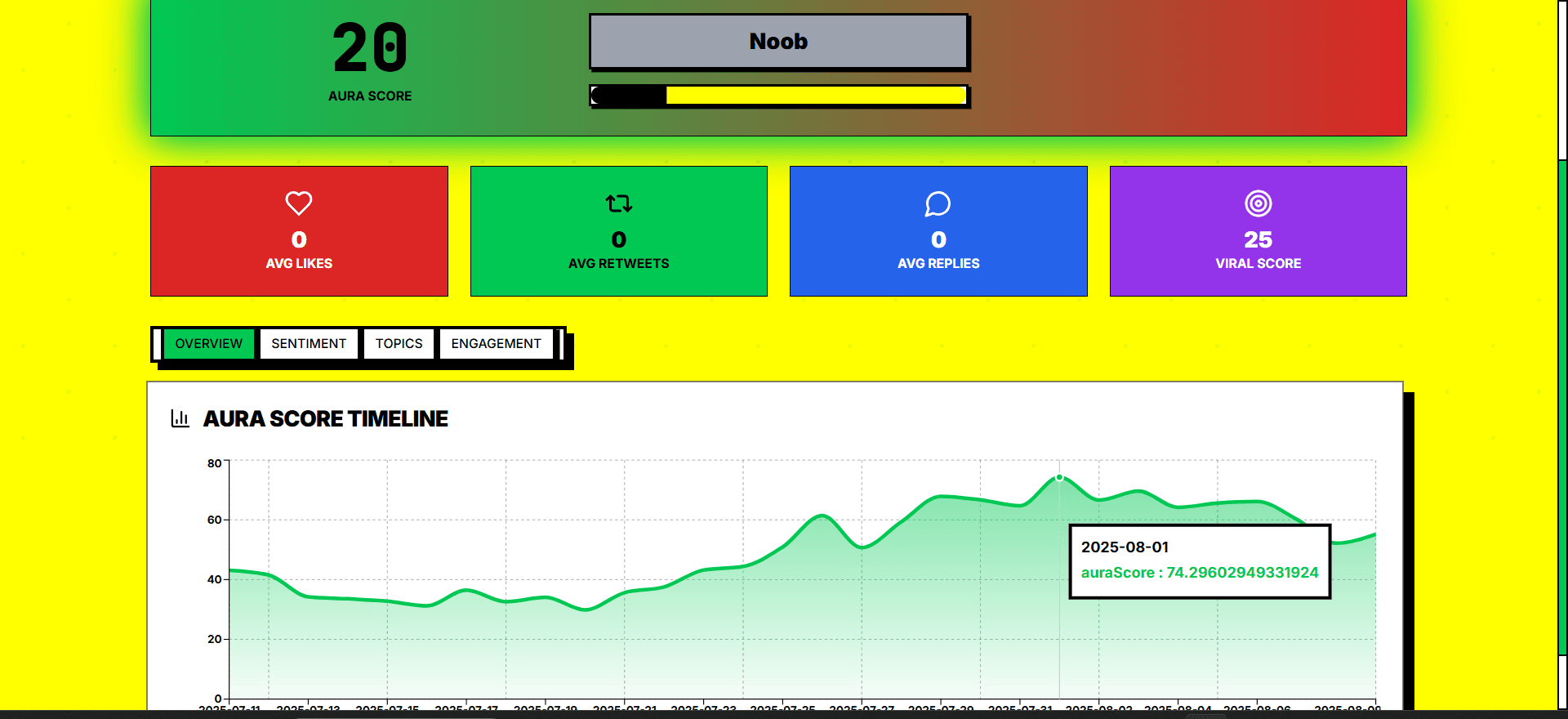The height and width of the screenshot is (719, 1568).
Task: Click the AVG REPLIES label
Action: tap(938, 264)
